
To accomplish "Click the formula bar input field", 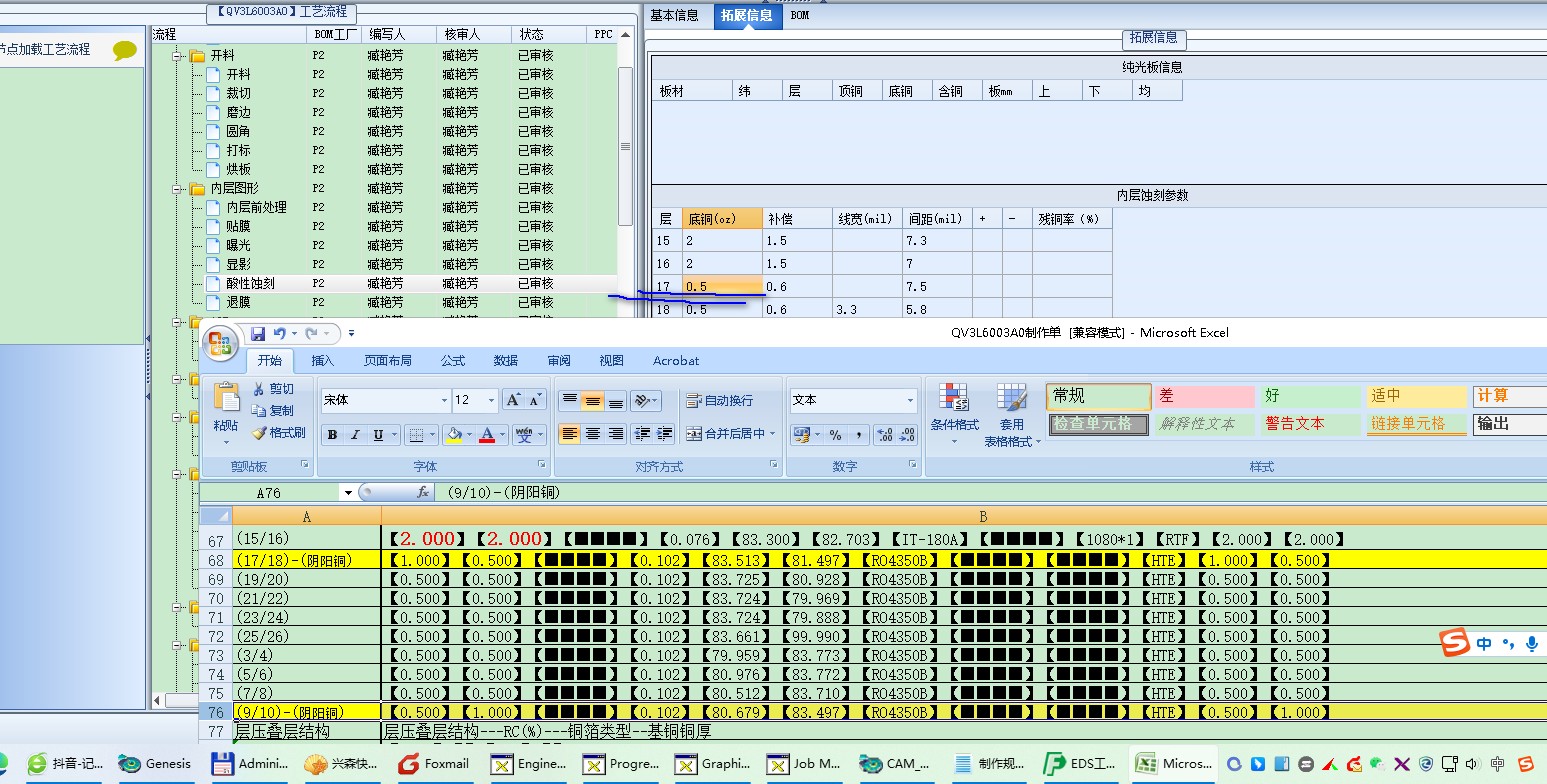I will [990, 492].
